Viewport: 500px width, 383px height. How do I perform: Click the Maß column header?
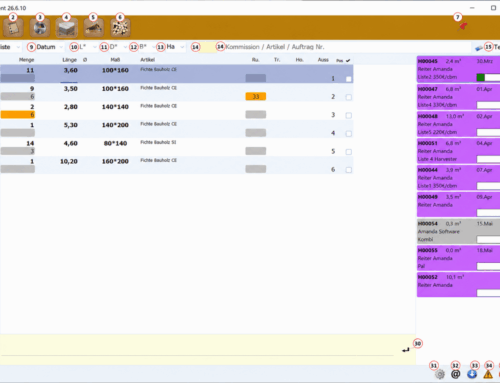point(115,60)
